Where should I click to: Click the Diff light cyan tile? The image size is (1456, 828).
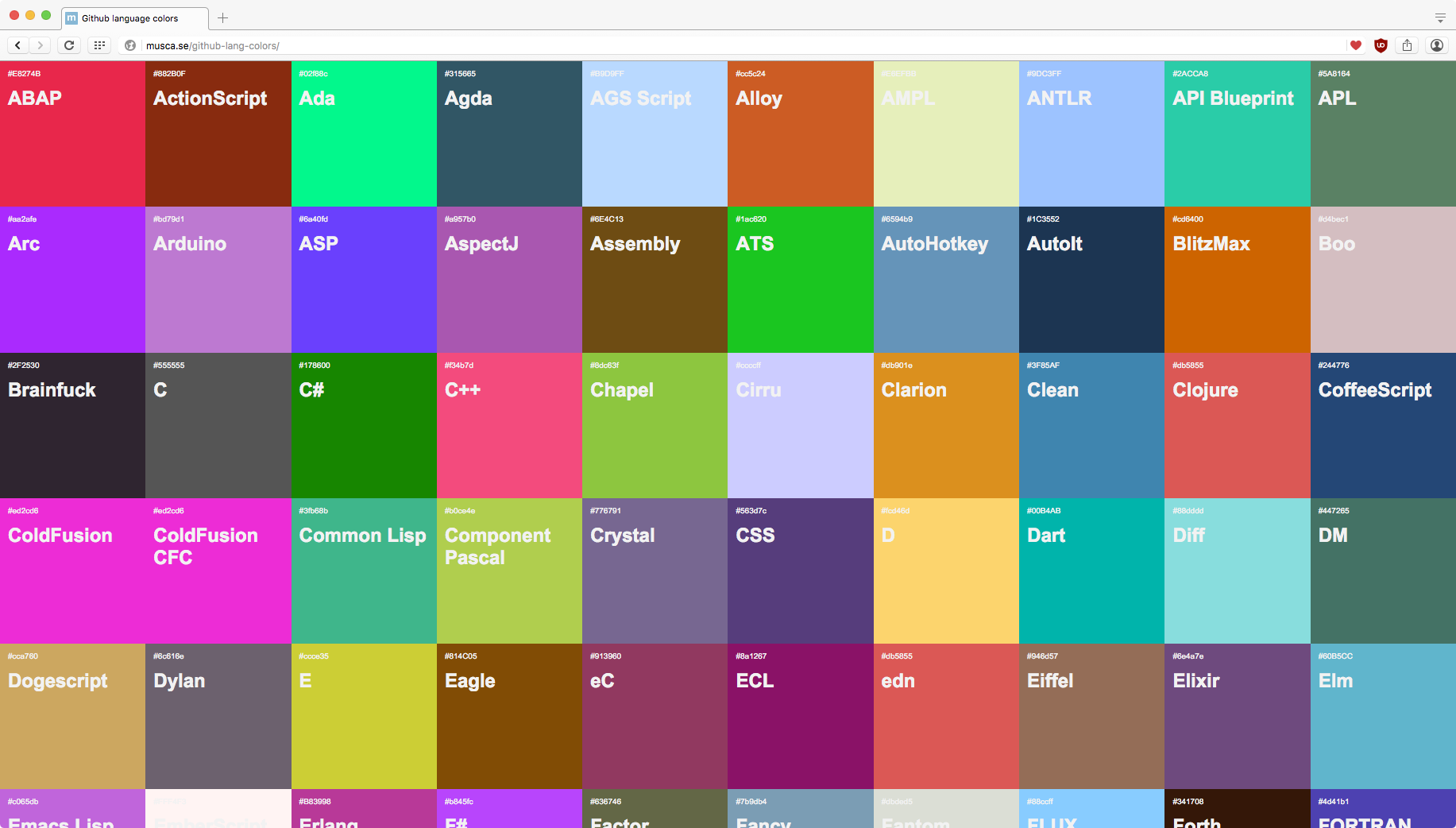[1238, 571]
